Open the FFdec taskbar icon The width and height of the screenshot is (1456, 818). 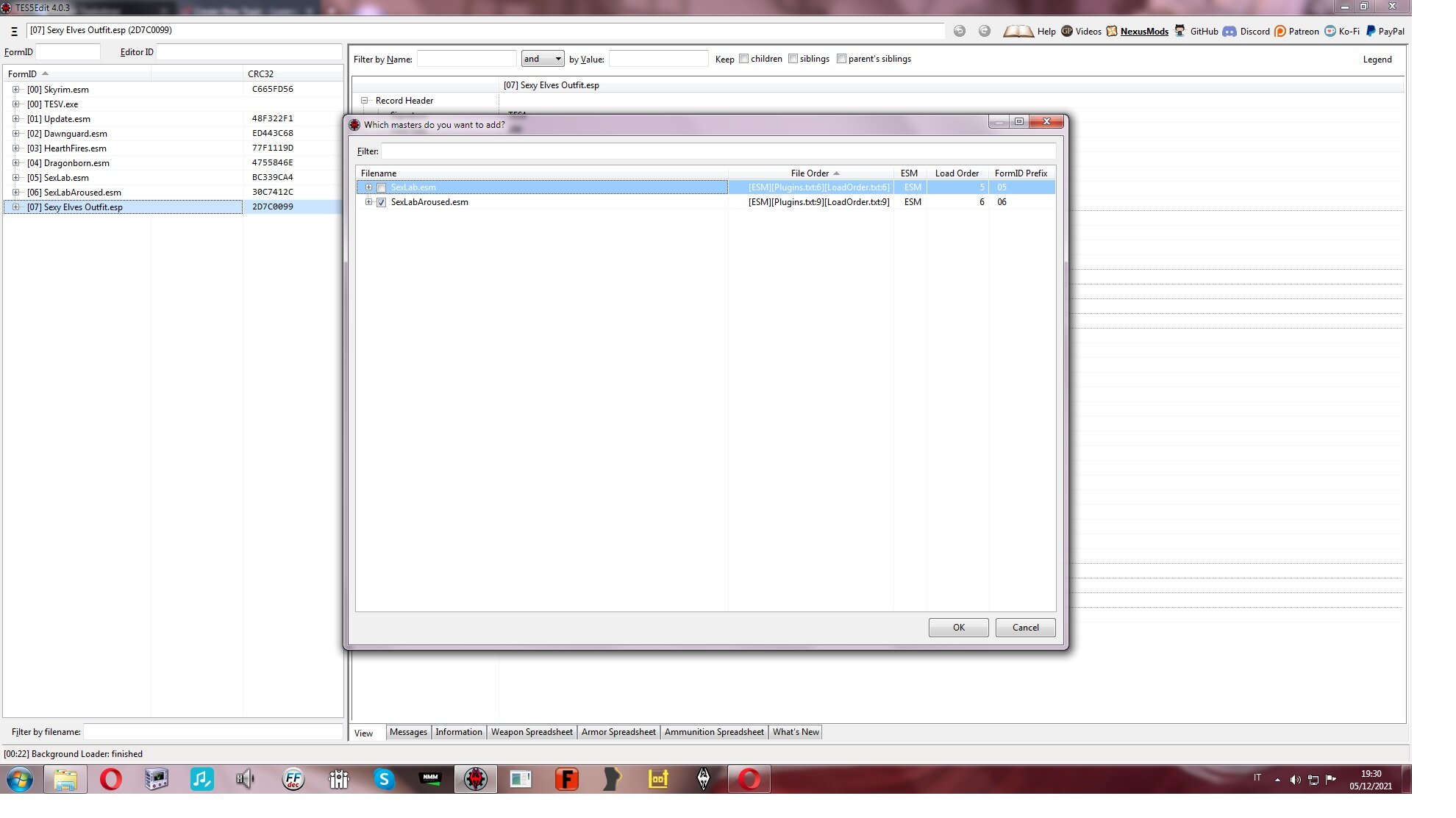point(293,779)
